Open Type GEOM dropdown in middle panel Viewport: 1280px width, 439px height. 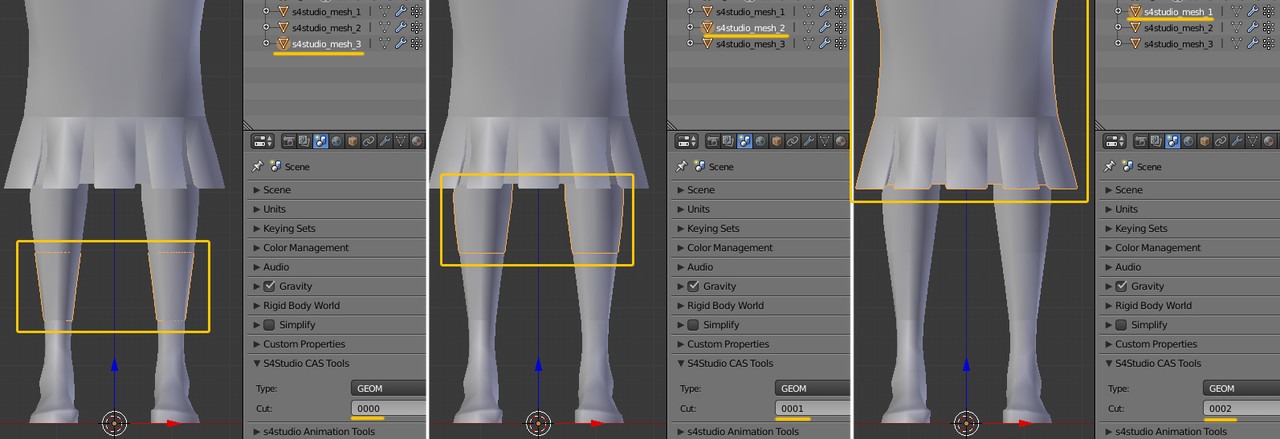tap(812, 388)
